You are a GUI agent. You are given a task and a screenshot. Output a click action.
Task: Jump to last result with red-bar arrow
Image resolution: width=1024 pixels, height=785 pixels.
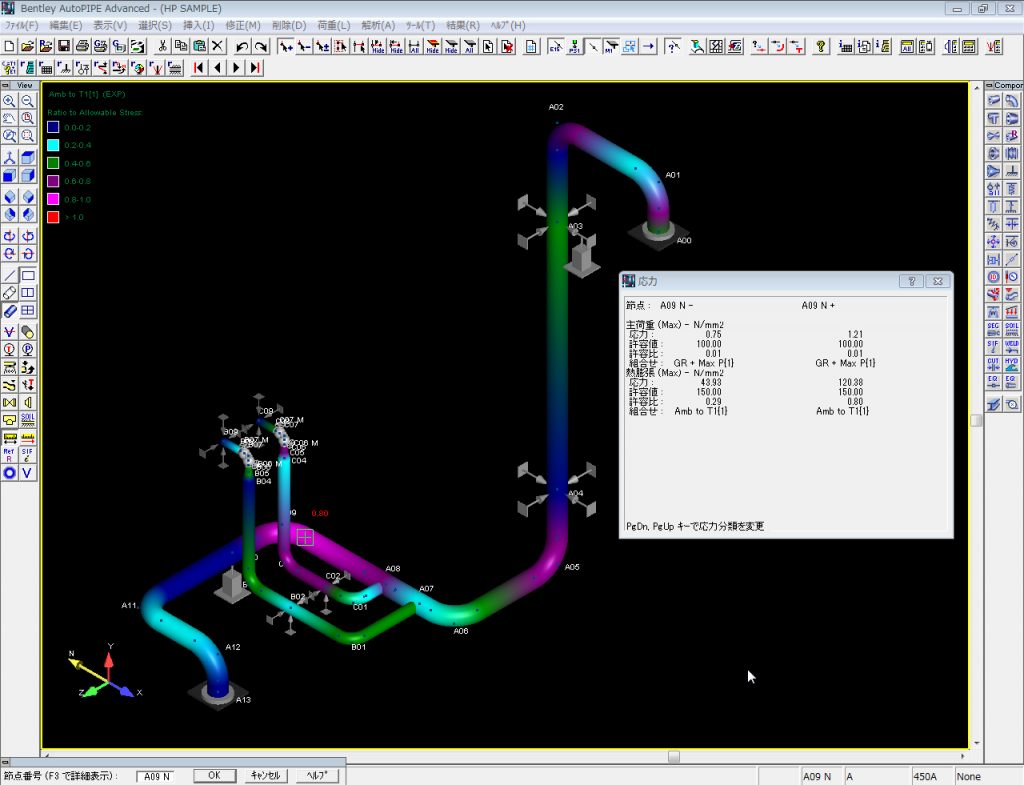[x=255, y=67]
